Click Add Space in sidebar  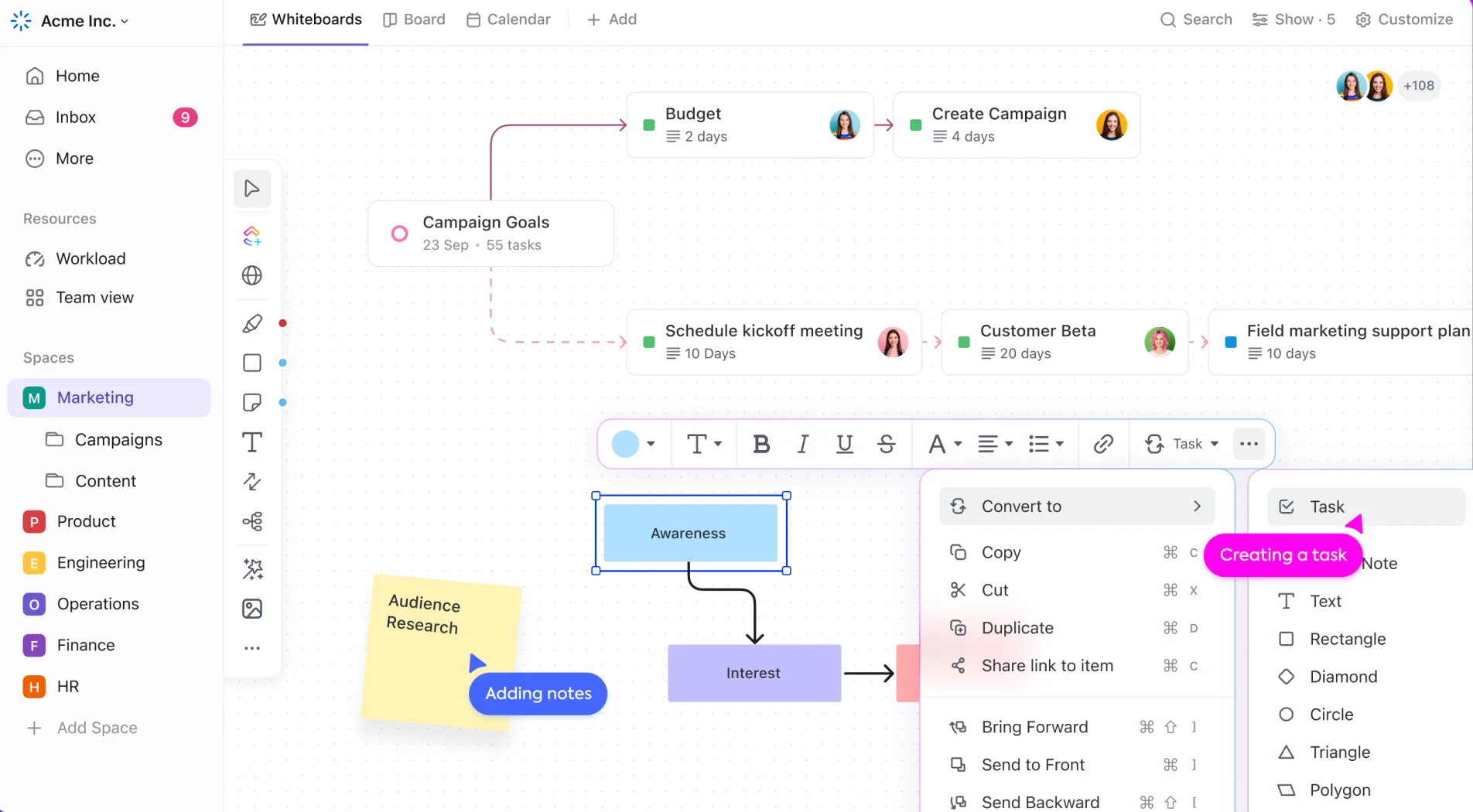click(82, 728)
